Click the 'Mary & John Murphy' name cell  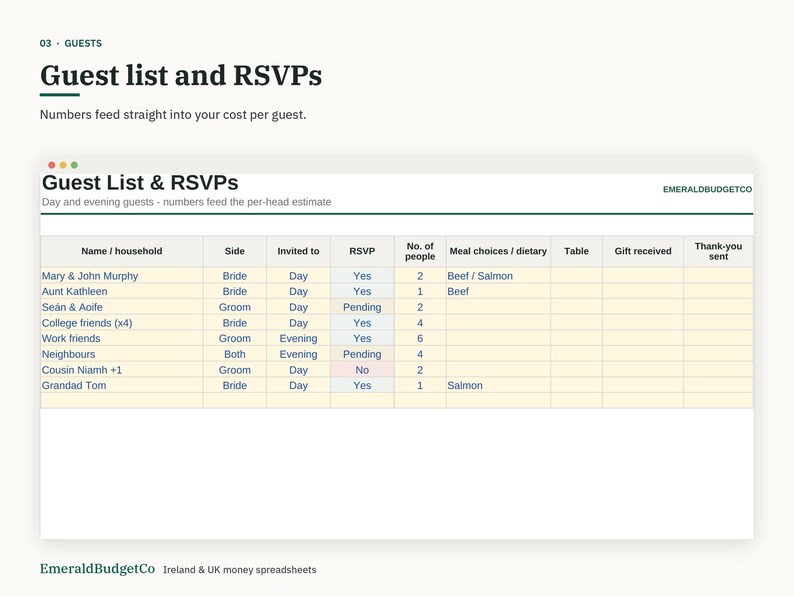pos(122,276)
